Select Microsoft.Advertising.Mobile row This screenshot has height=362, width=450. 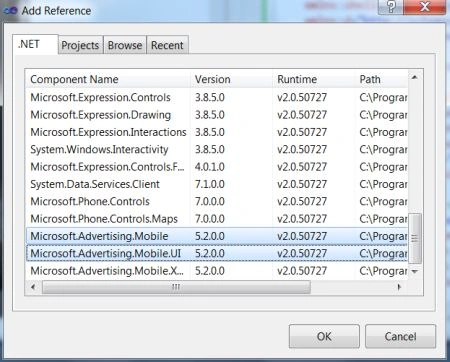tap(217, 236)
